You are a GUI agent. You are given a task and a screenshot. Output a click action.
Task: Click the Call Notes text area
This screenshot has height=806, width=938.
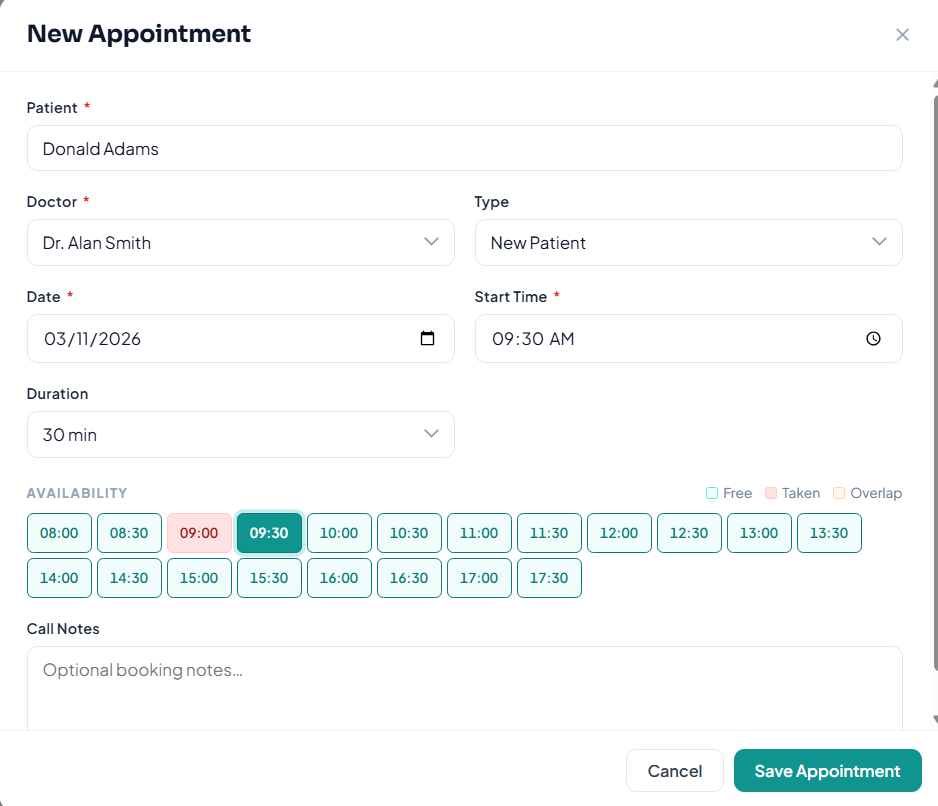(x=465, y=685)
